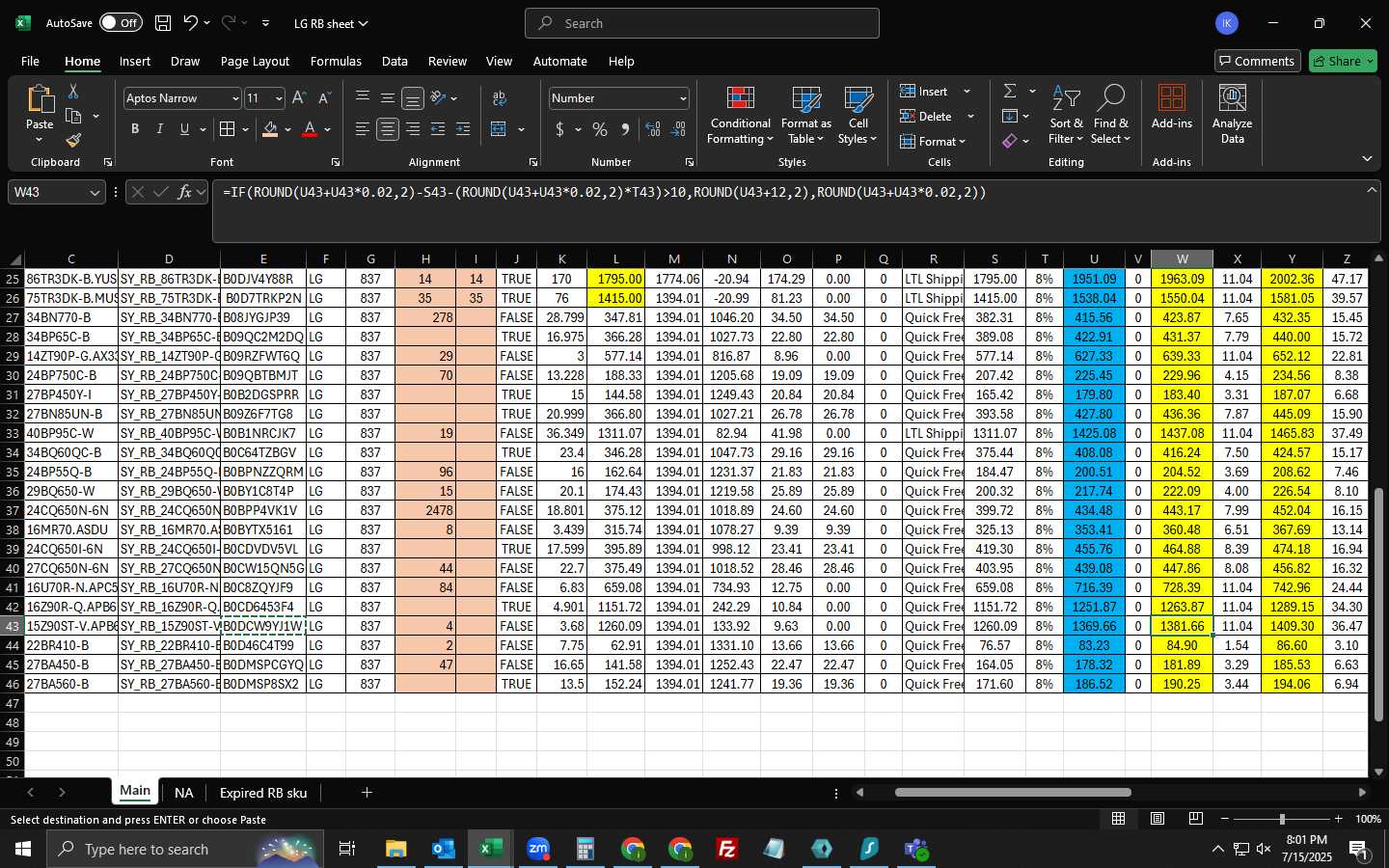Toggle AutoSave switch
Viewport: 1389px width, 868px height.
click(121, 23)
